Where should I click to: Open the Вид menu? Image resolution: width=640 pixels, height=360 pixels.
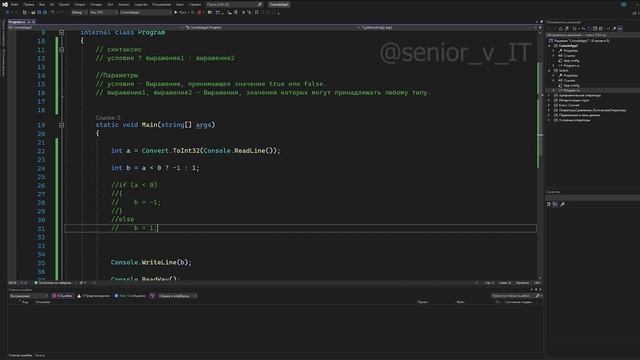42,4
